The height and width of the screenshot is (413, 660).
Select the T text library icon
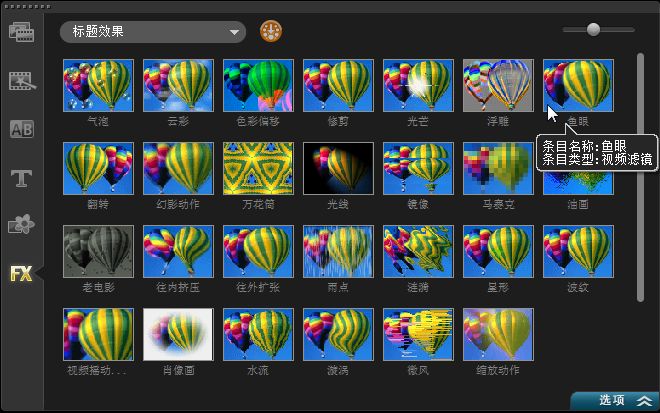tap(22, 178)
